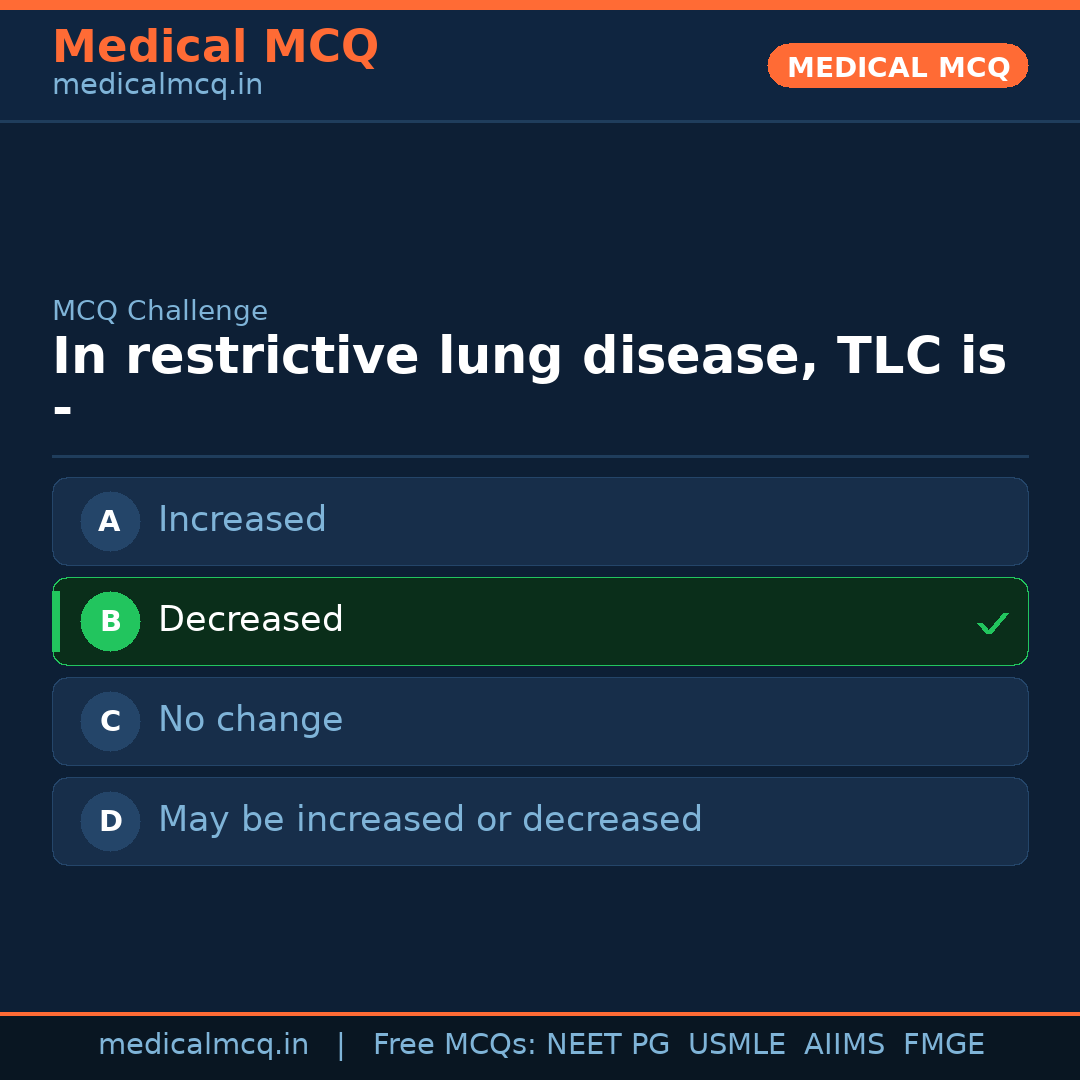Click the letter D circle badge
This screenshot has height=1080, width=1080.
point(110,821)
